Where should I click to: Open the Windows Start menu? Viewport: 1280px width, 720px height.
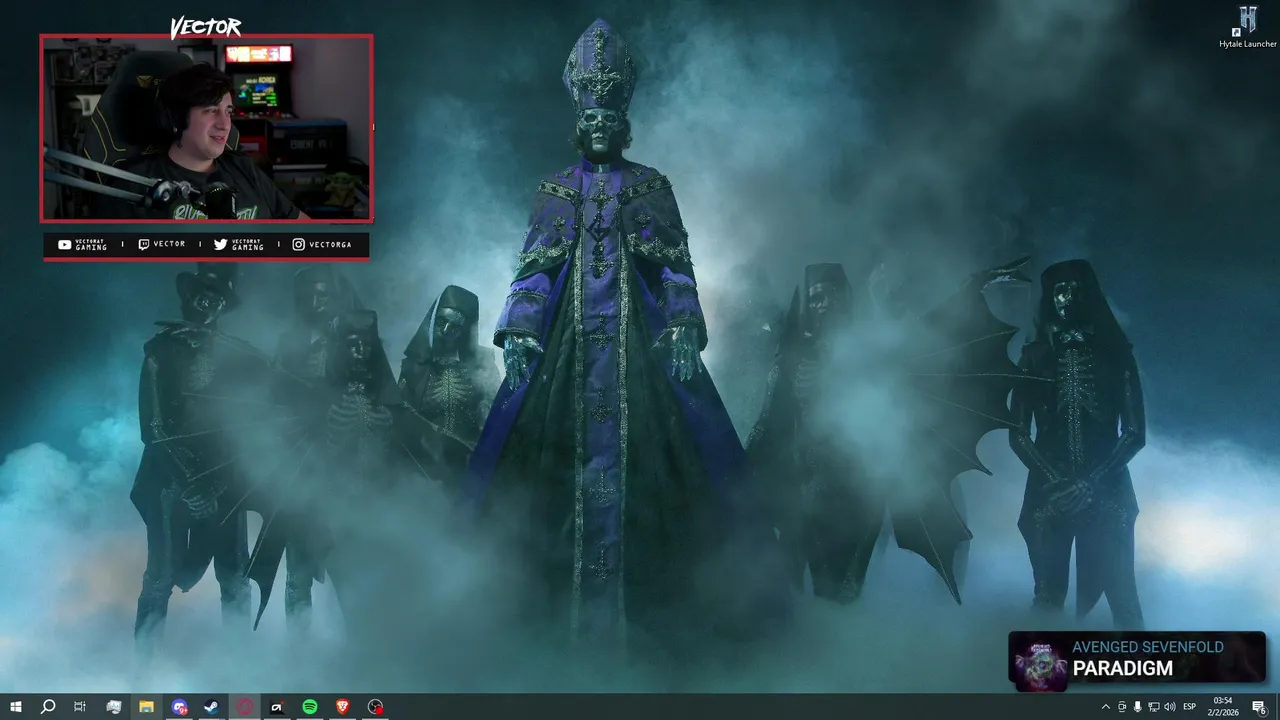tap(15, 707)
